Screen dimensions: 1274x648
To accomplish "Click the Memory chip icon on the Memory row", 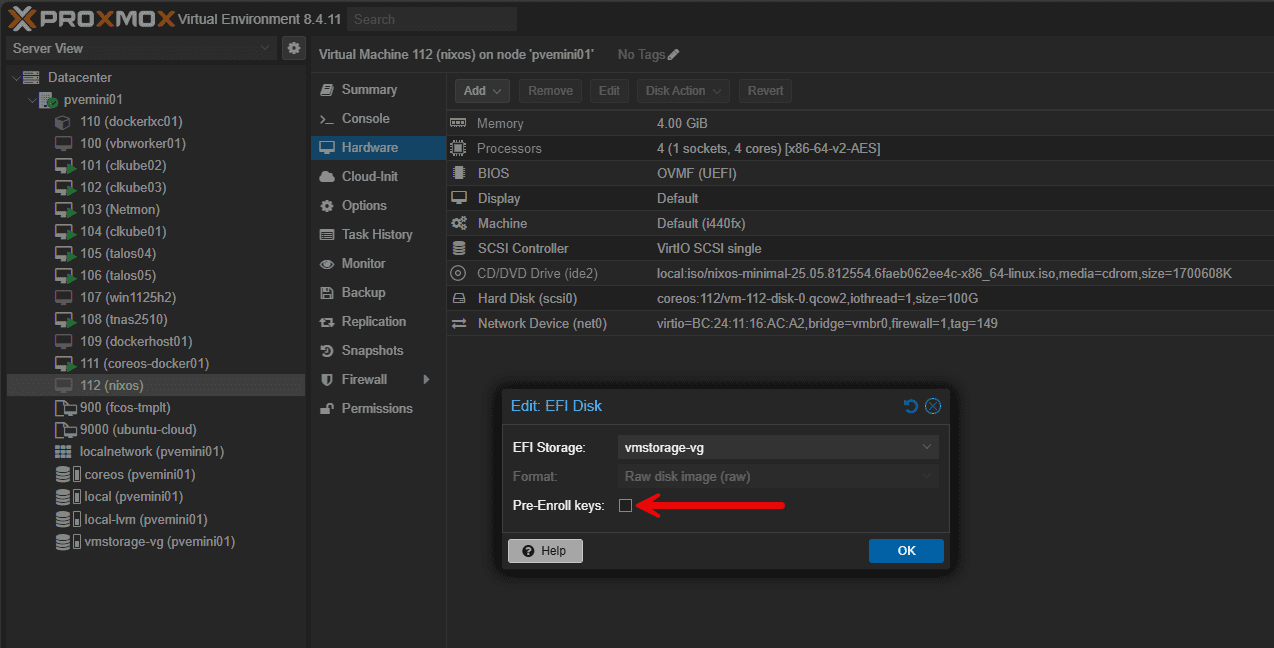I will pyautogui.click(x=460, y=122).
